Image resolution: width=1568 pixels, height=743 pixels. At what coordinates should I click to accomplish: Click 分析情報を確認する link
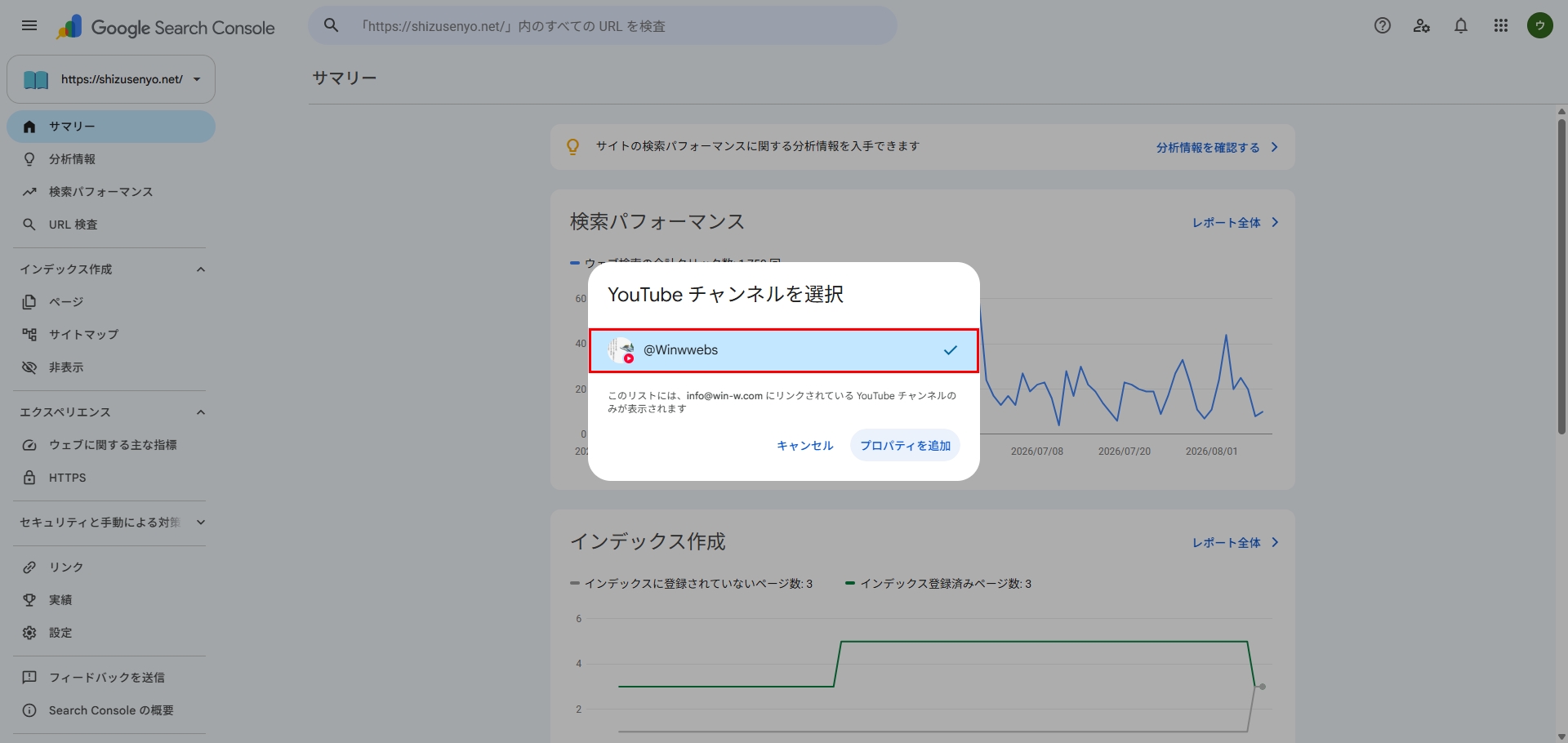[x=1217, y=148]
